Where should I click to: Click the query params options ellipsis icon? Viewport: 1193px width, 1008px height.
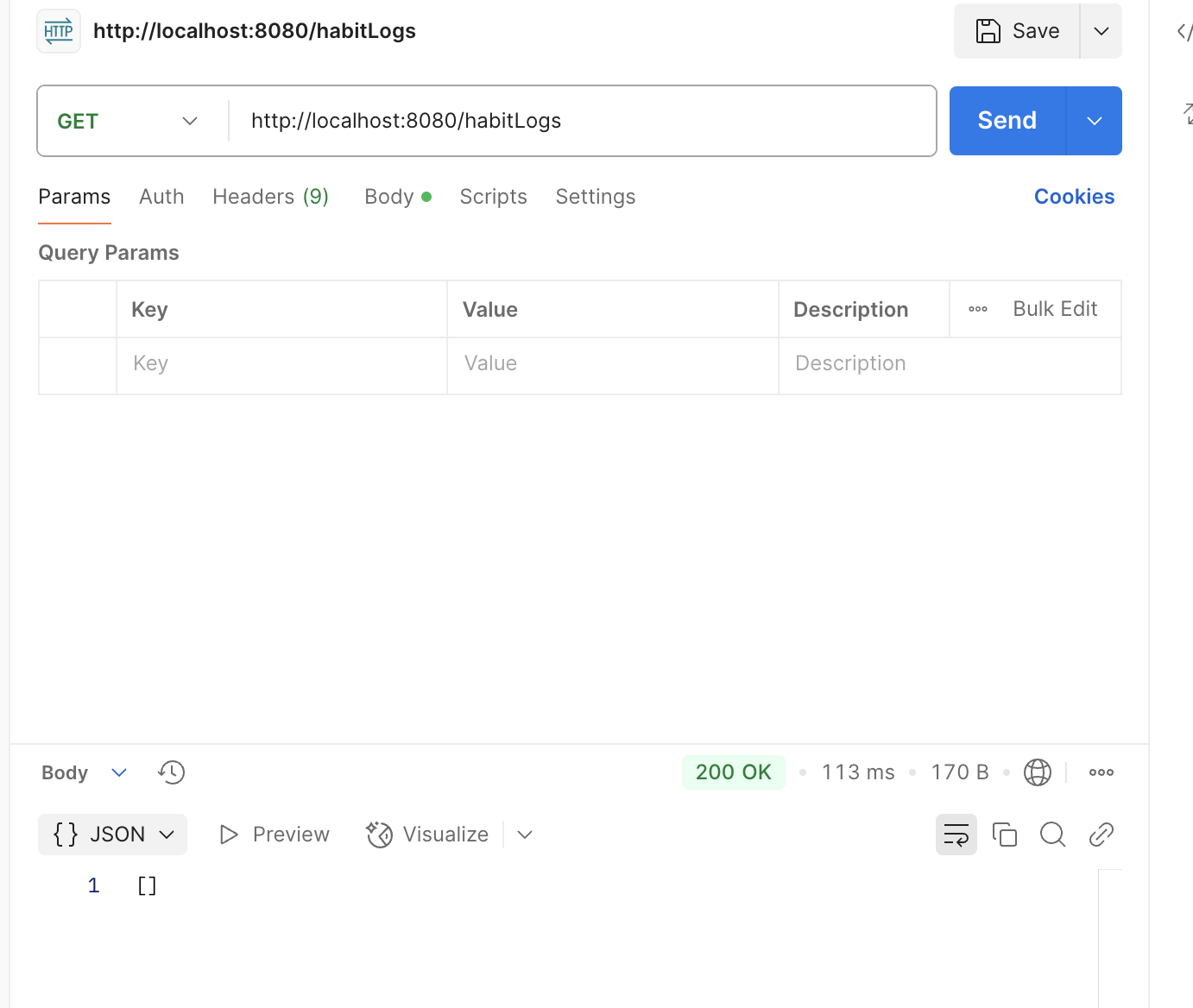point(978,309)
